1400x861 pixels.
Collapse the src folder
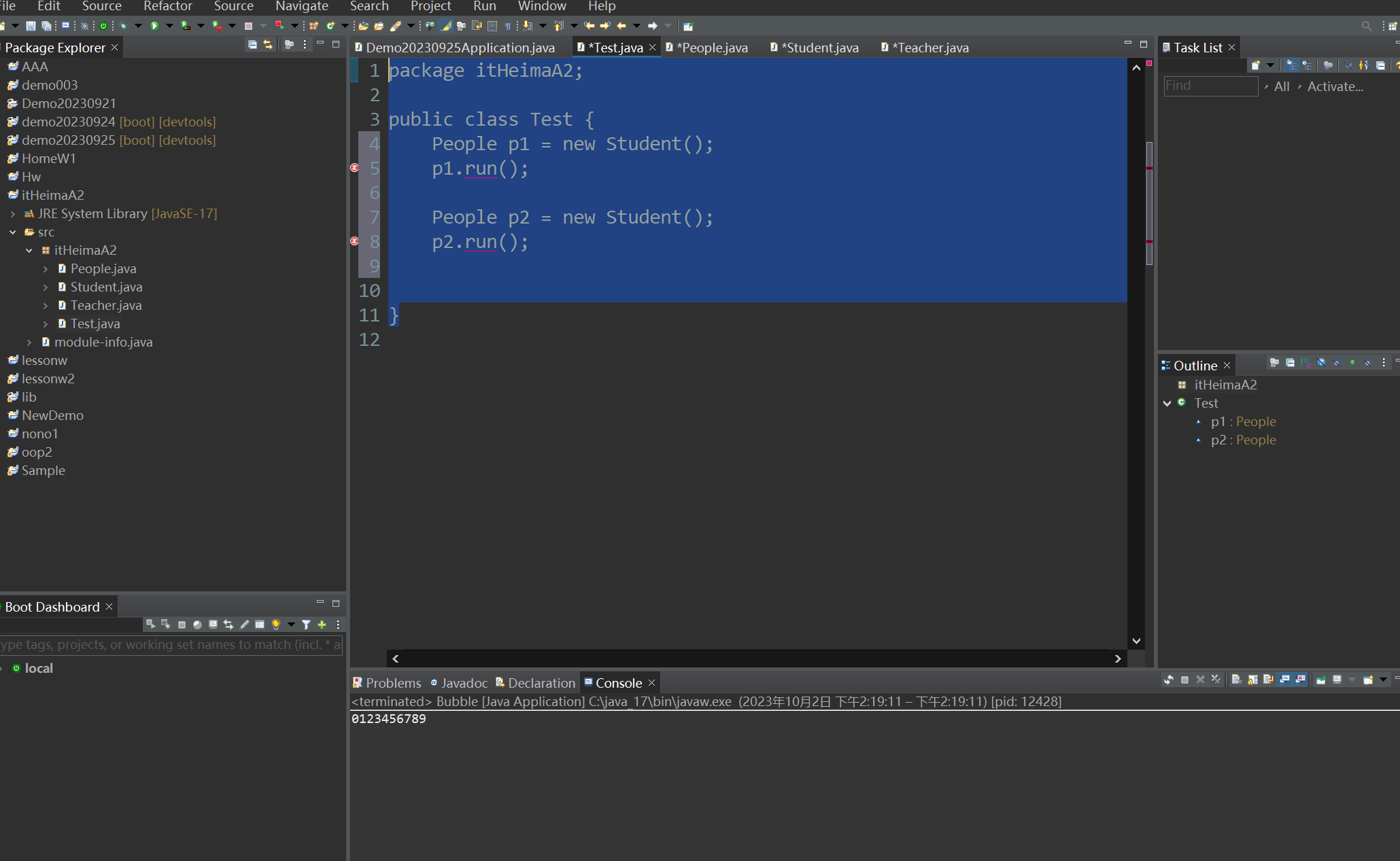(12, 232)
